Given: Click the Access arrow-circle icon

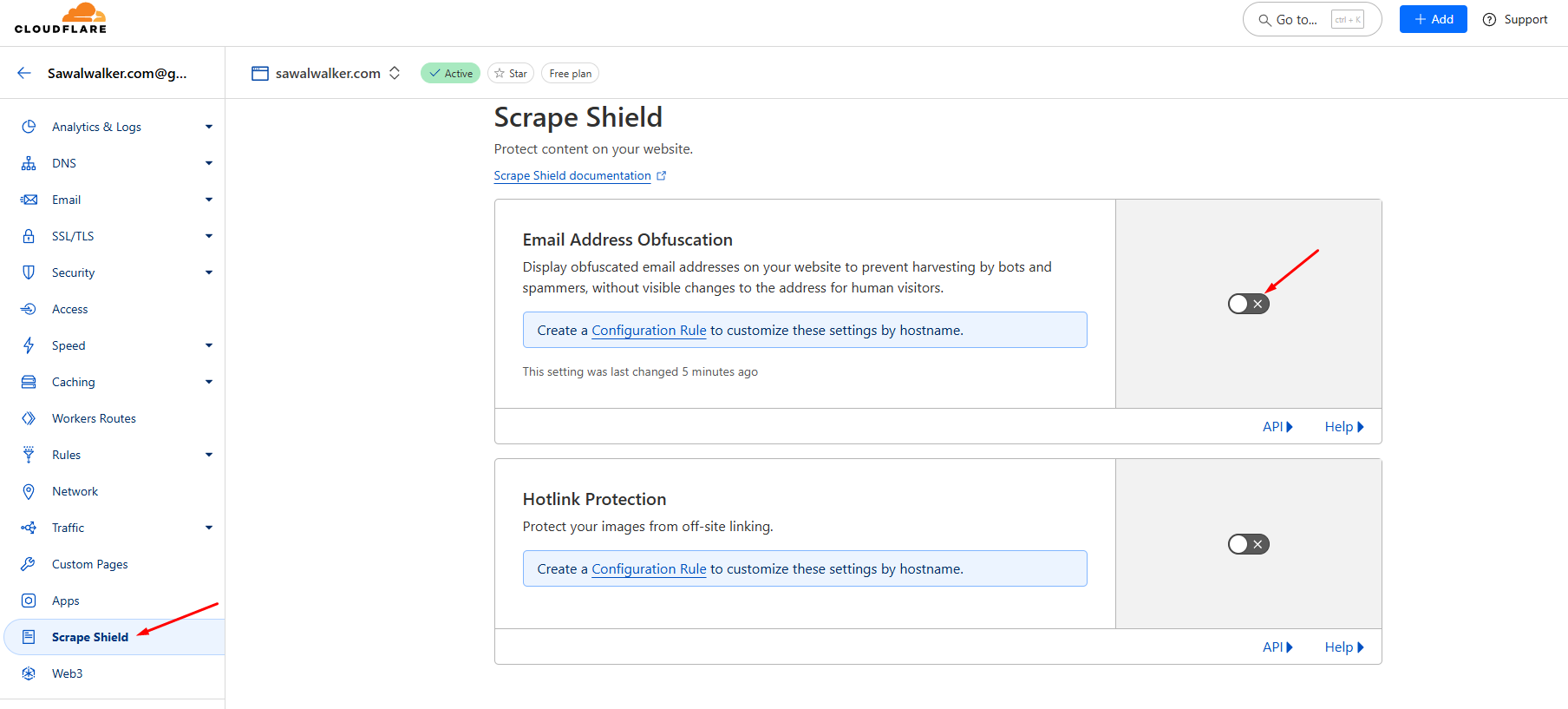Looking at the screenshot, I should (x=29, y=309).
